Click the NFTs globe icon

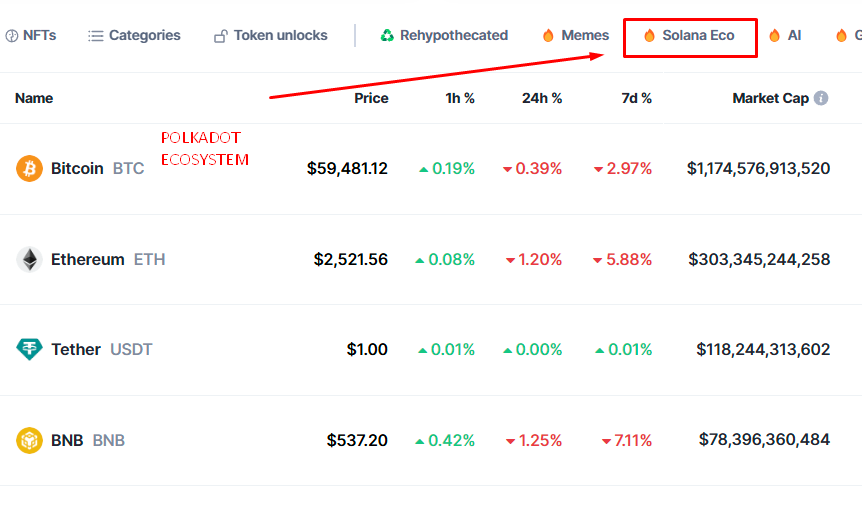tap(12, 36)
